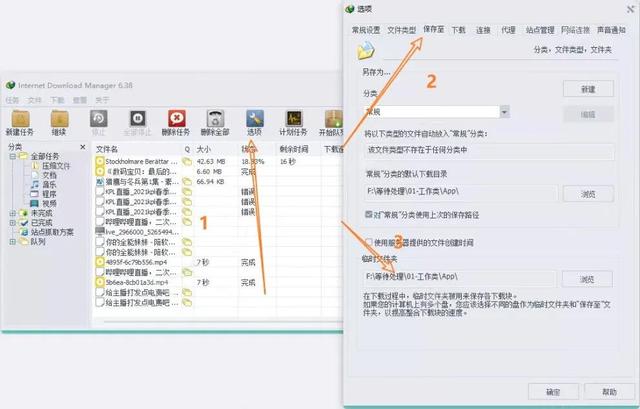640x409 pixels.
Task: Switch to the 连接 tab
Action: 483,30
